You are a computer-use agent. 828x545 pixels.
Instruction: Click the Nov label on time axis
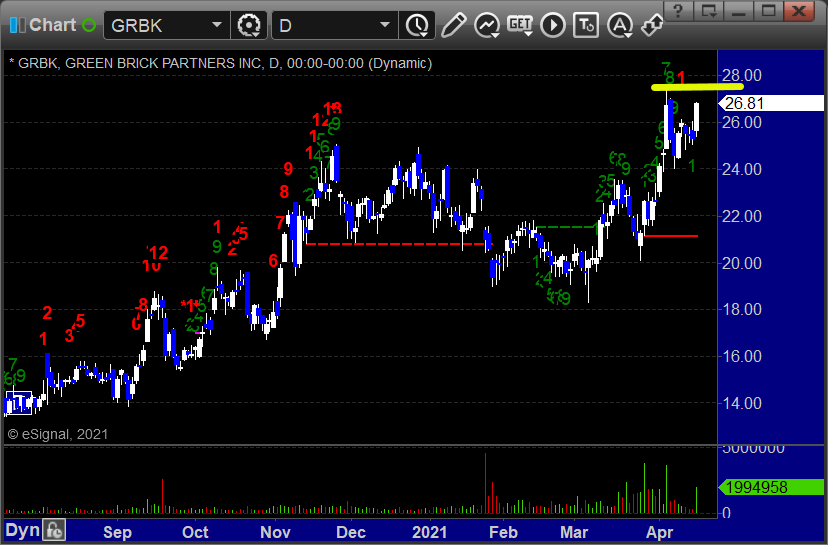click(275, 532)
